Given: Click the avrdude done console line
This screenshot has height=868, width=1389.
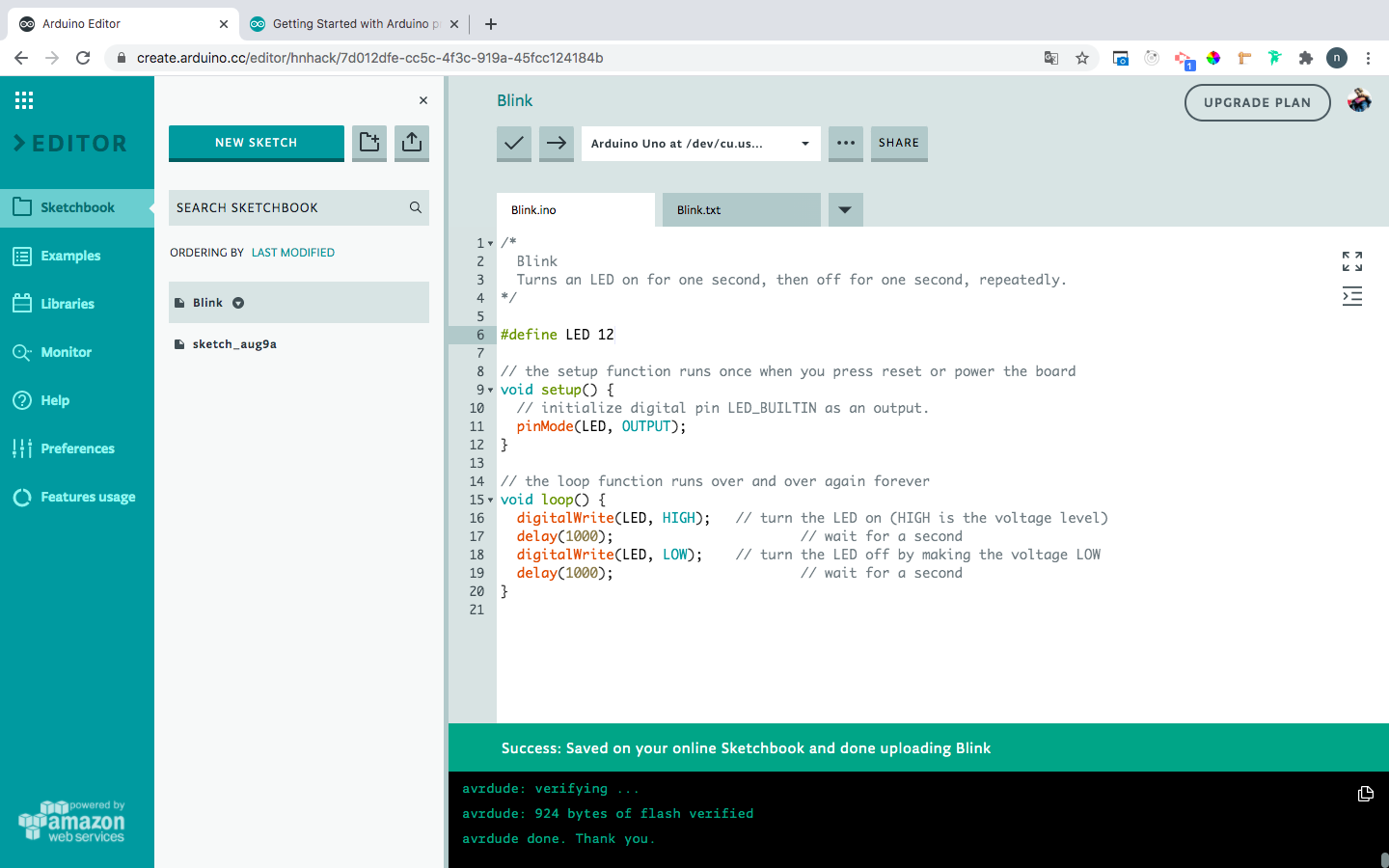Looking at the screenshot, I should (x=558, y=839).
